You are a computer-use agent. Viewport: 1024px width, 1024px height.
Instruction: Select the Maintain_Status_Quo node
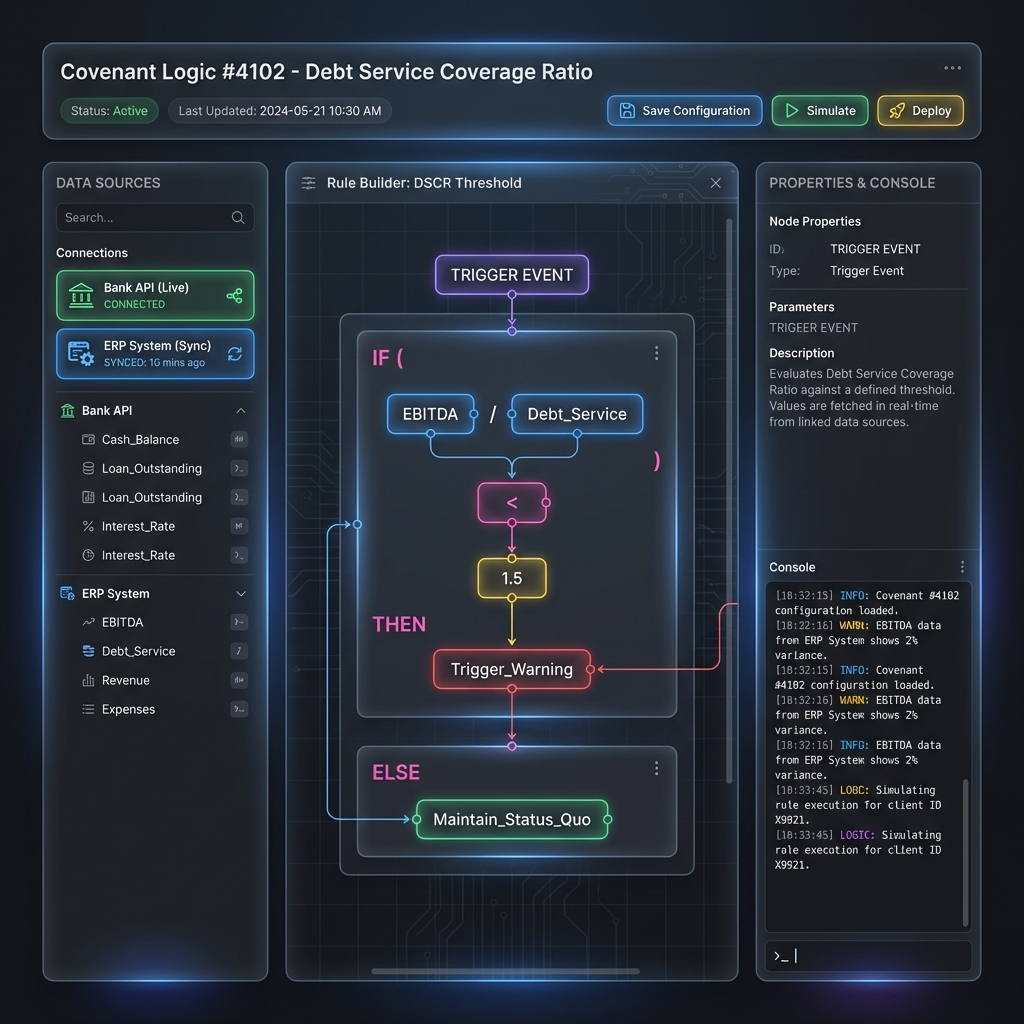[512, 820]
